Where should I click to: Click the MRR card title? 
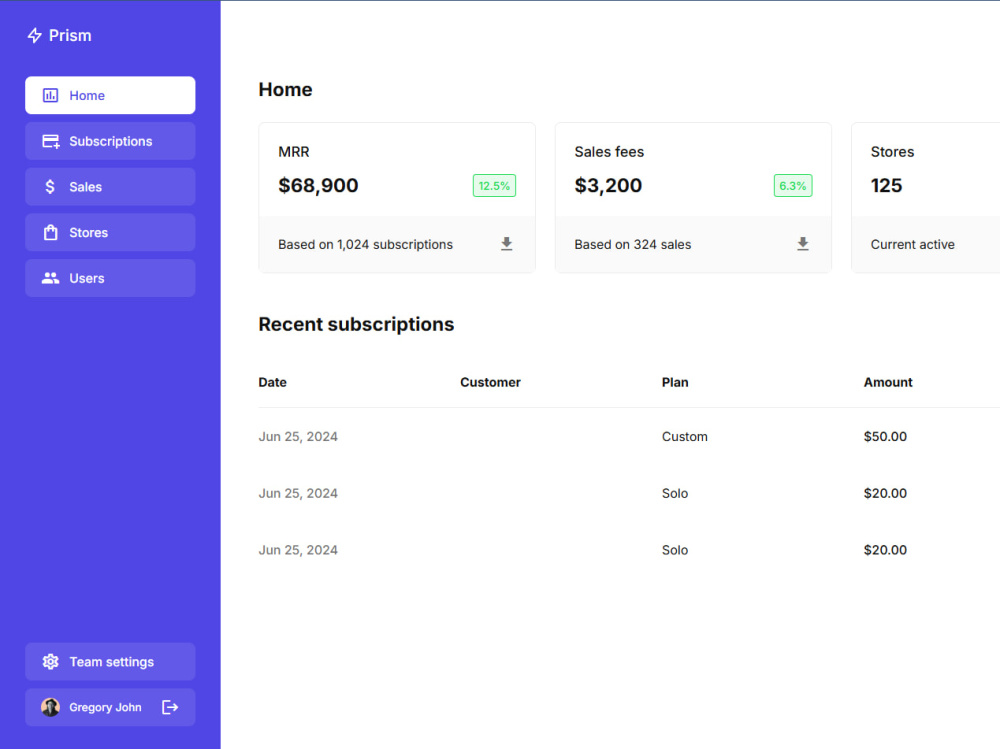294,152
